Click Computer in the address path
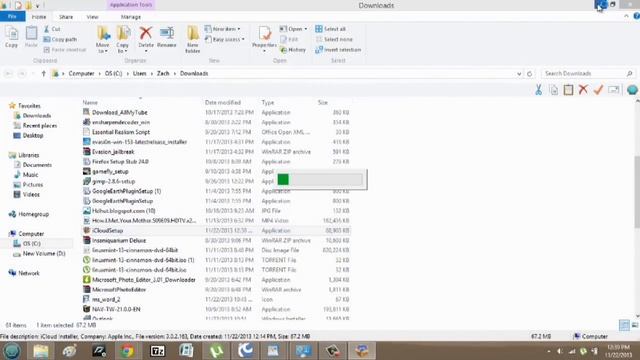 tap(81, 73)
